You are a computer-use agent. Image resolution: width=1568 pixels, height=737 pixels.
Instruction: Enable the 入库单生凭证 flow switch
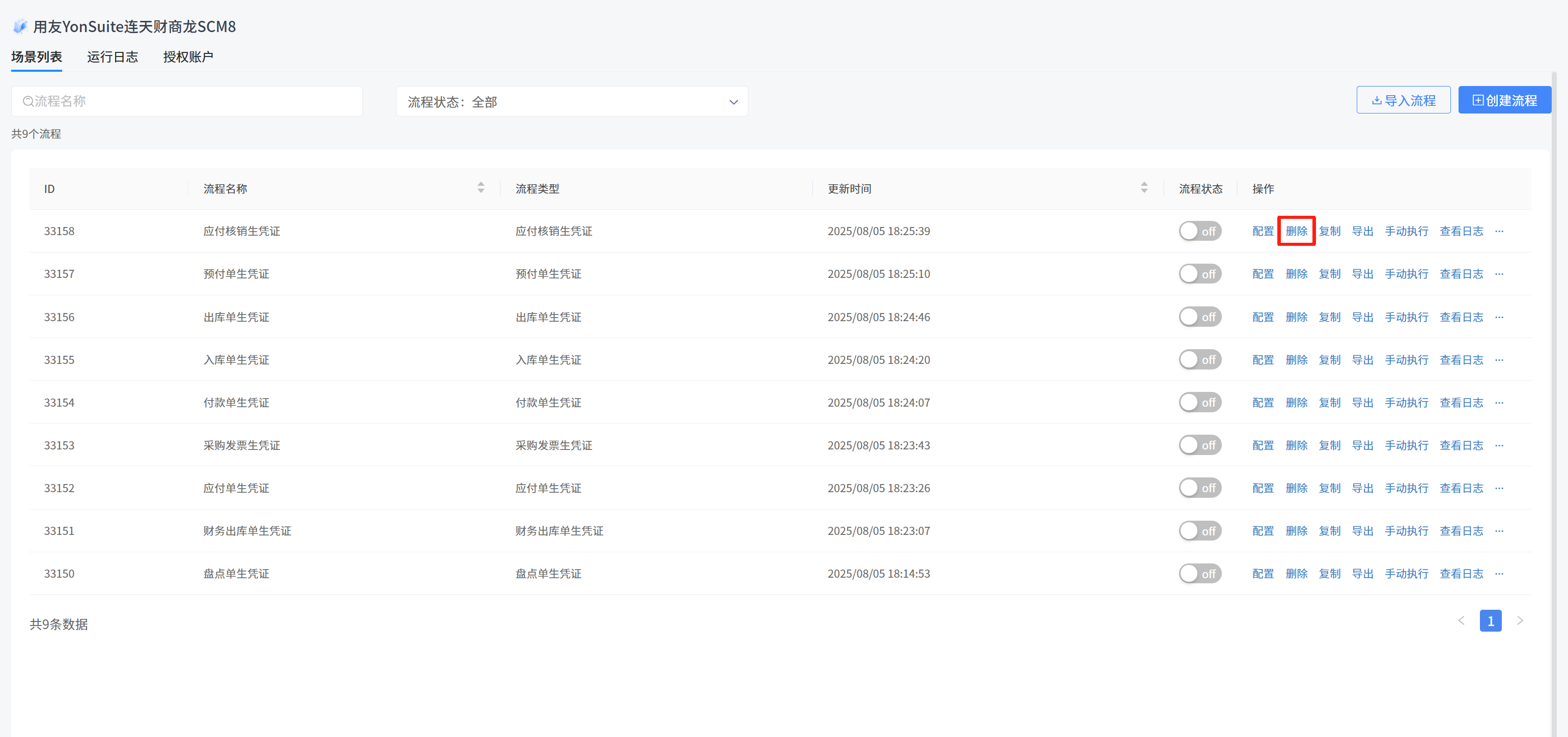1200,360
